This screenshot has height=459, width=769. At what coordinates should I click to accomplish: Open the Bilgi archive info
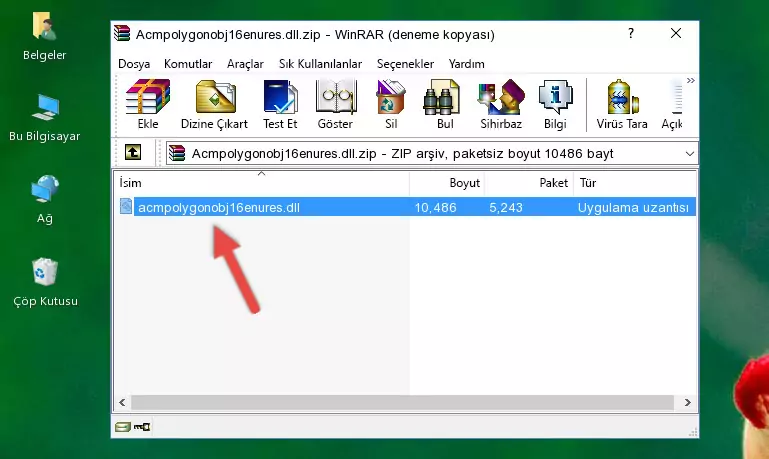[555, 104]
